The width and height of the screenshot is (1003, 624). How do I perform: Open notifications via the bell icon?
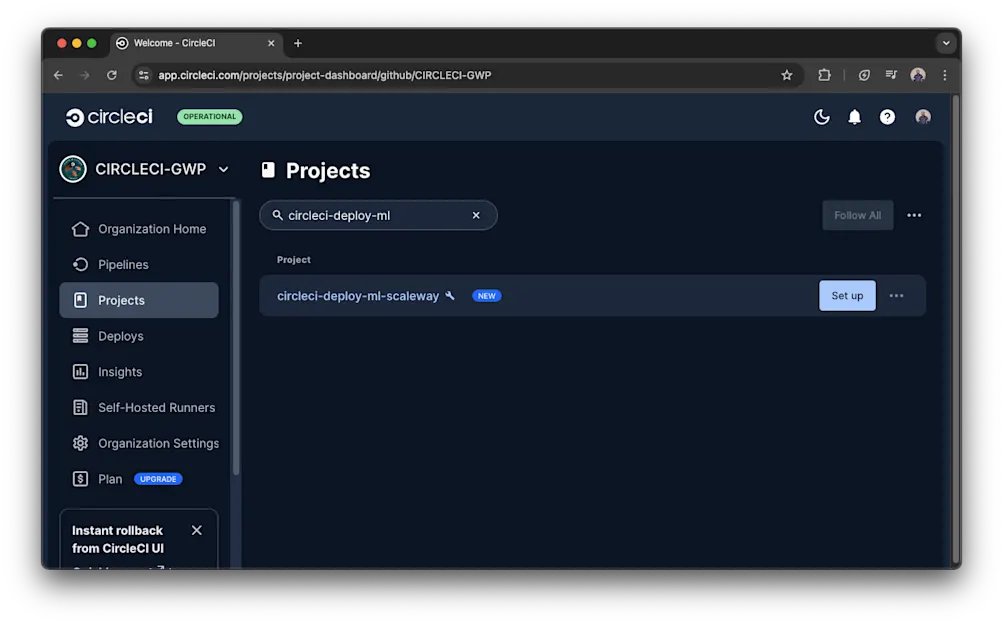pos(854,116)
